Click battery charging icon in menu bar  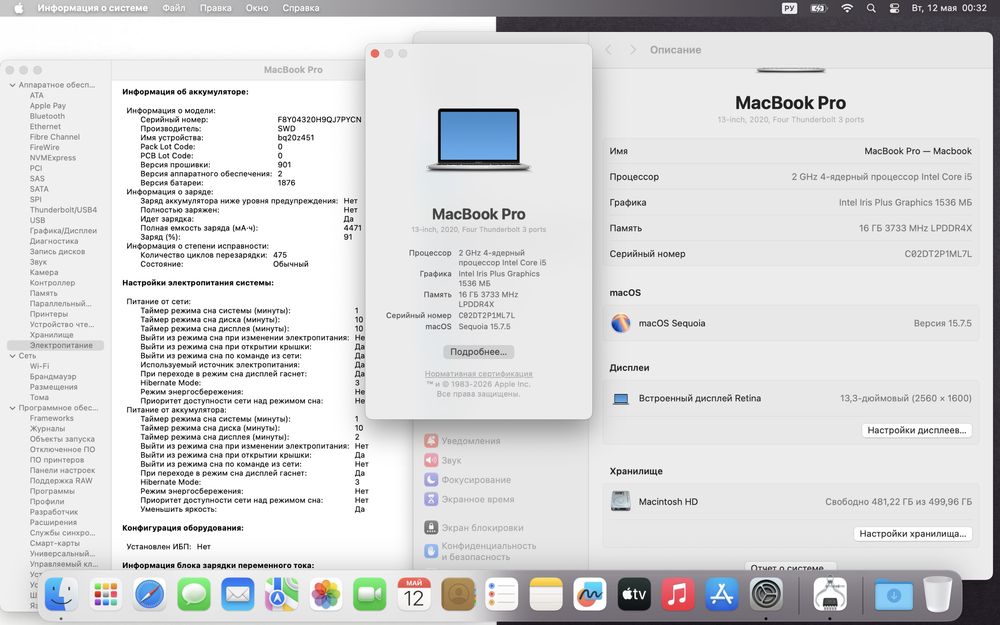pos(818,8)
